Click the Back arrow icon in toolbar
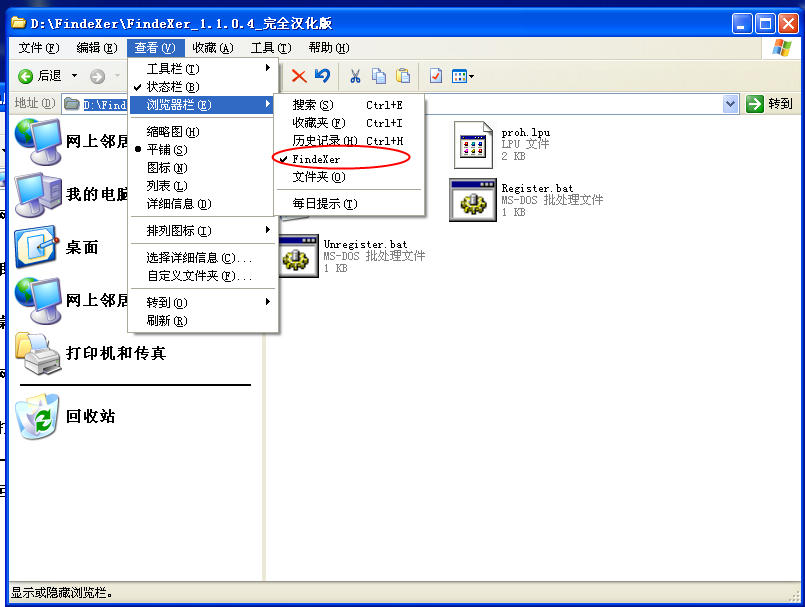The width and height of the screenshot is (805, 607). 25,77
